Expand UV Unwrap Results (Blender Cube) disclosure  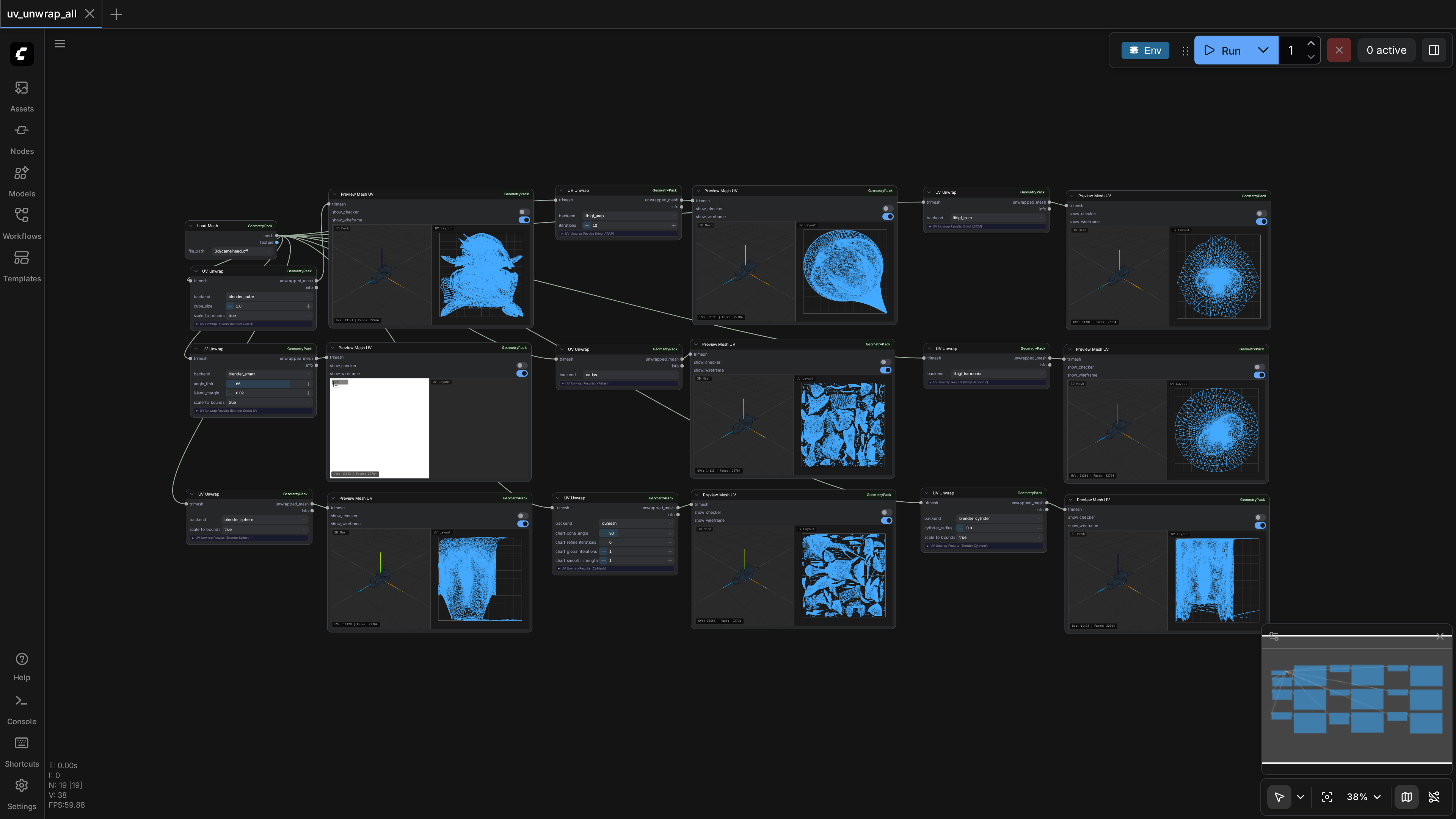tap(253, 324)
